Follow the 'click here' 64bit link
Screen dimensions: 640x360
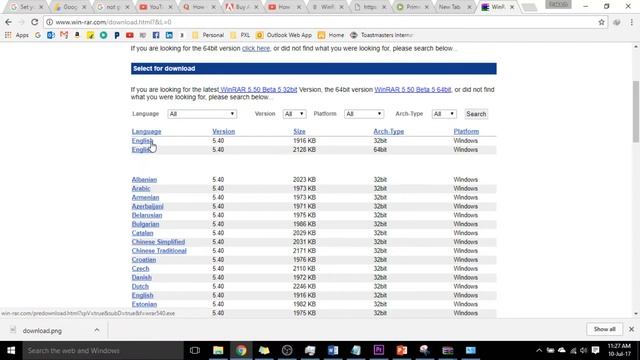tap(256, 48)
